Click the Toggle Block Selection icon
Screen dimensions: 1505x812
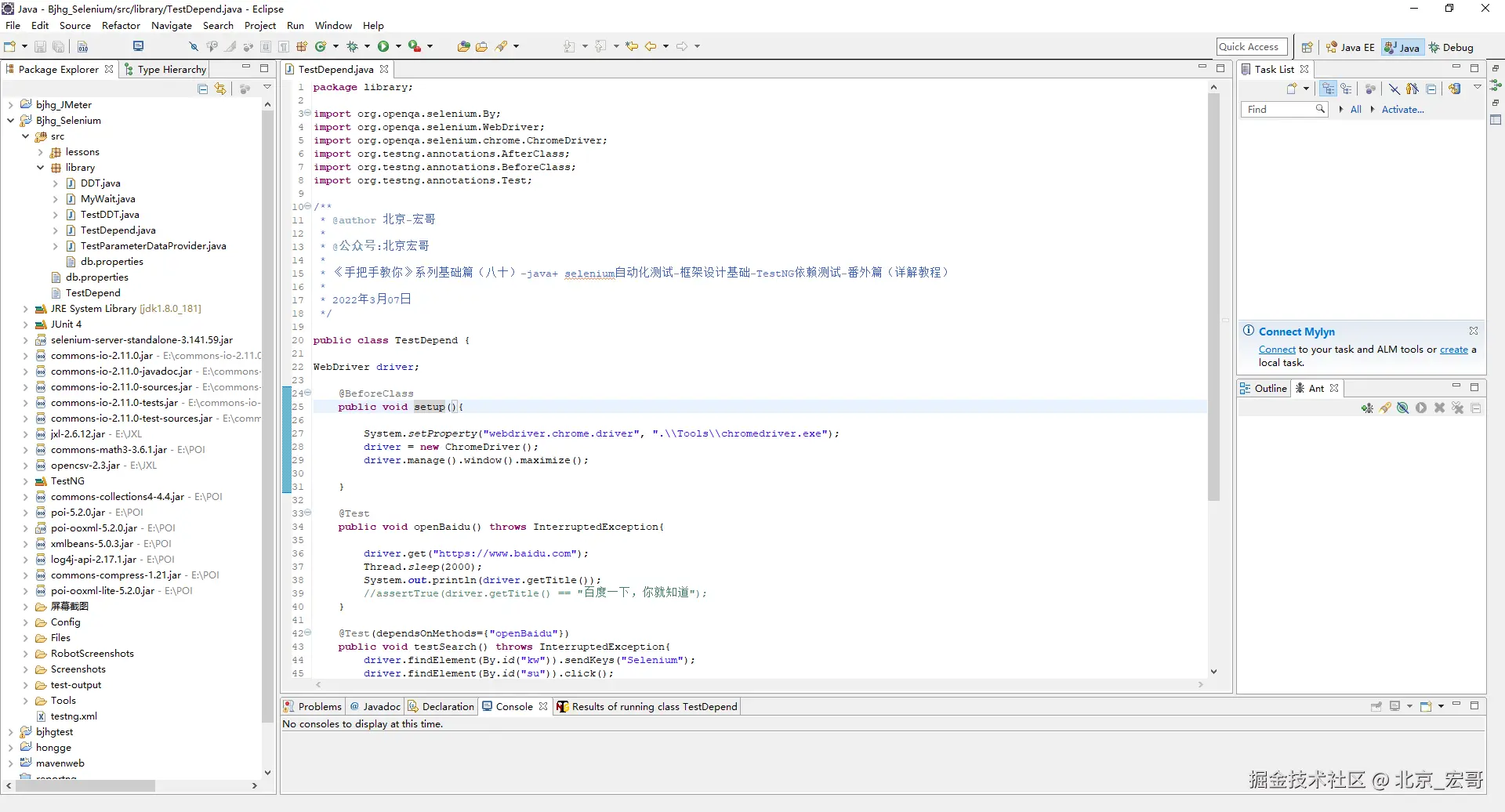click(266, 47)
